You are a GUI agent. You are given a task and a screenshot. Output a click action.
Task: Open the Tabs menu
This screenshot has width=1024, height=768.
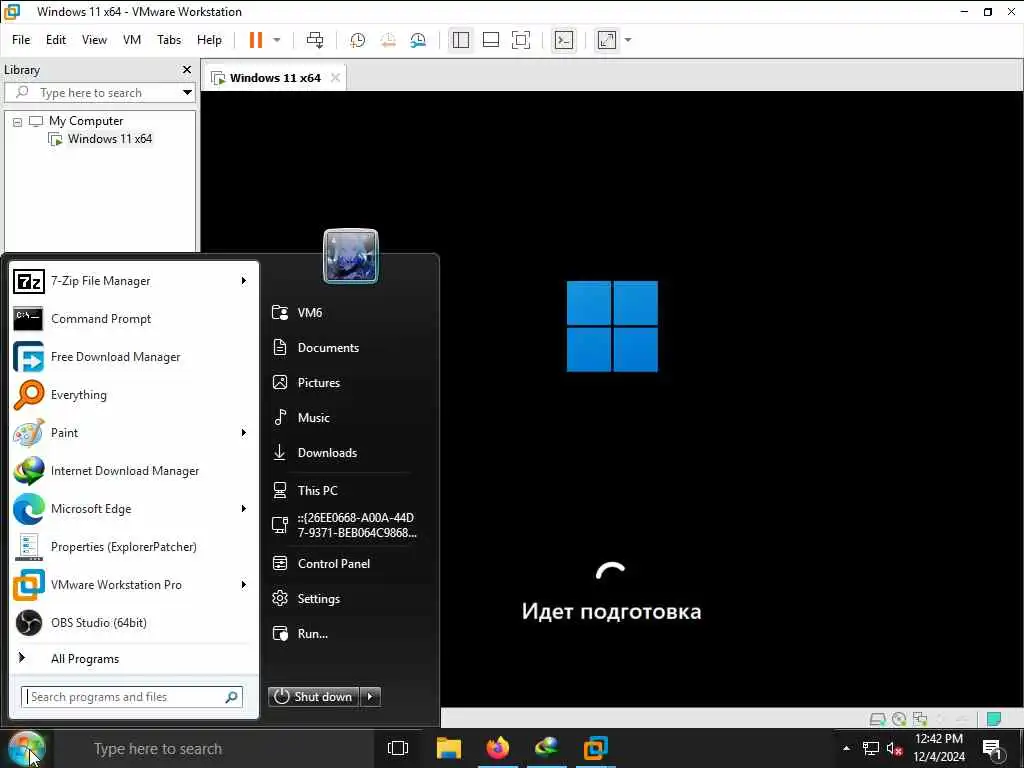coord(169,40)
